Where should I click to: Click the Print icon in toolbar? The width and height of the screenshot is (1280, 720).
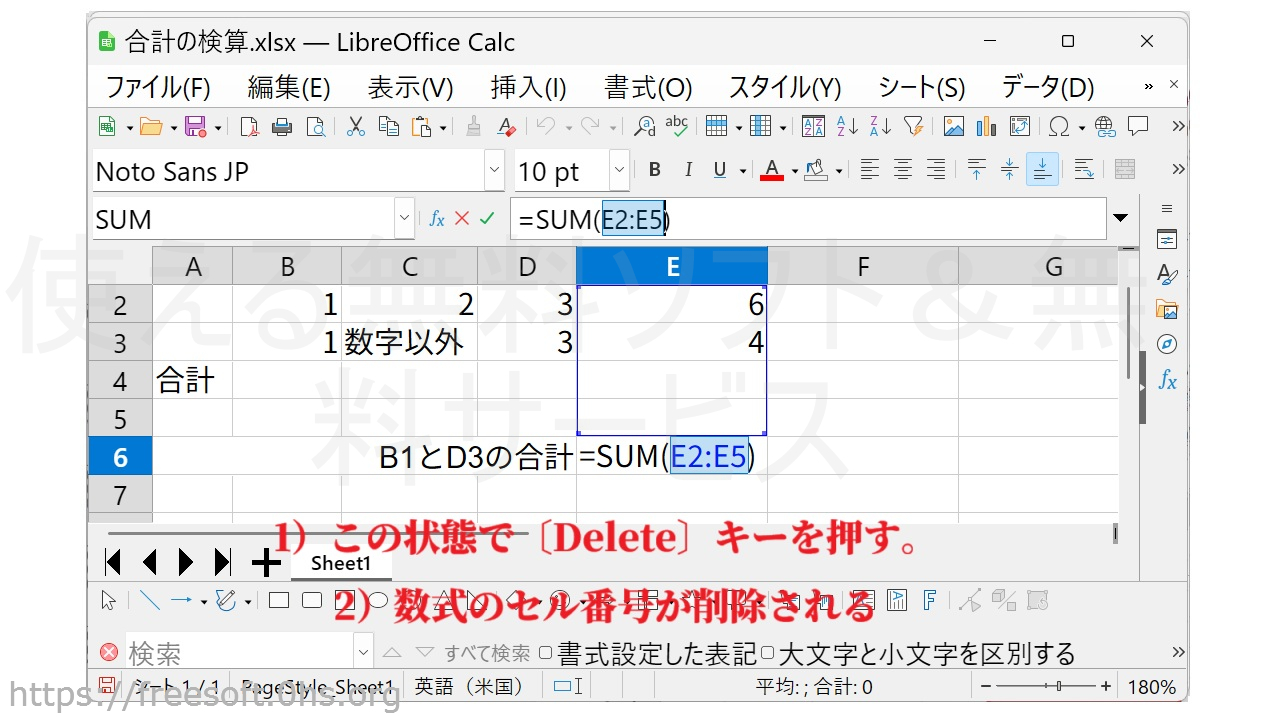(282, 127)
